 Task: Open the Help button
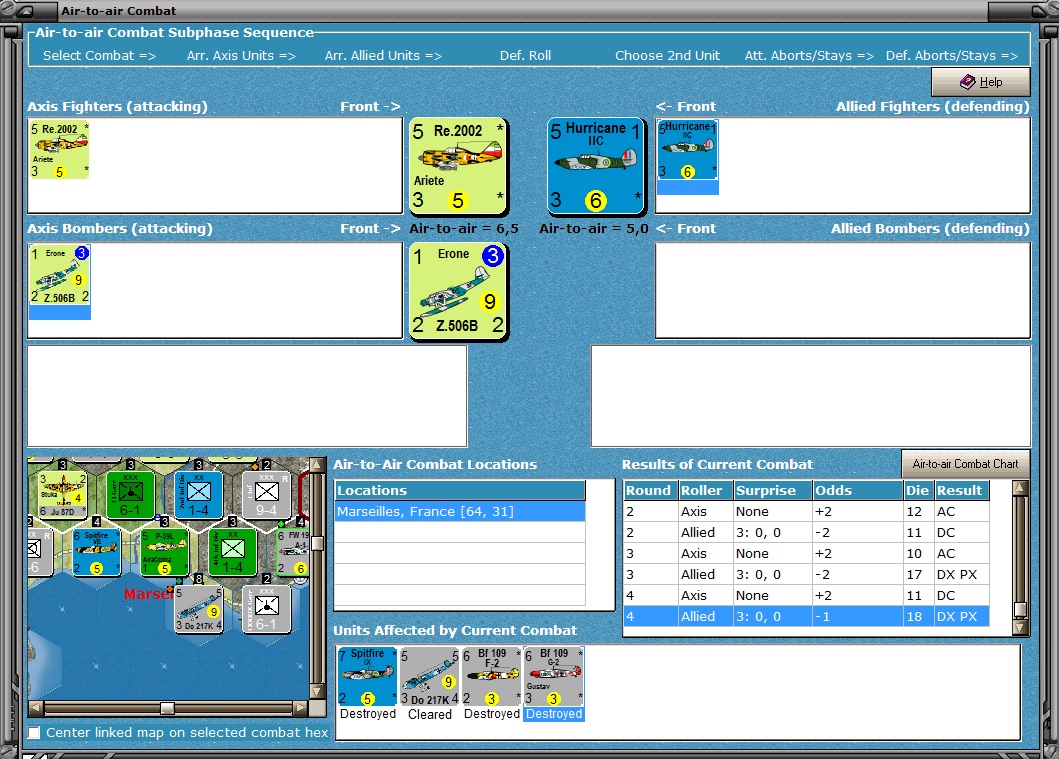tap(981, 82)
